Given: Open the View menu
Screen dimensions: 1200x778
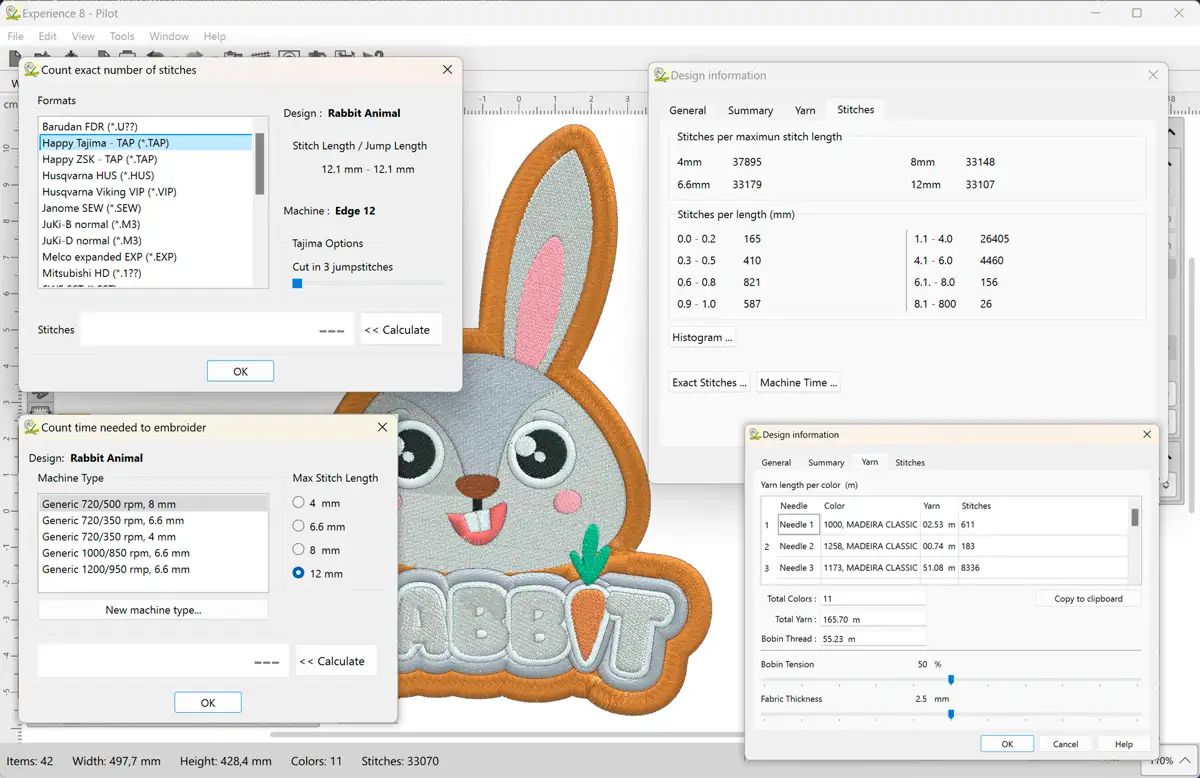Looking at the screenshot, I should [x=83, y=36].
